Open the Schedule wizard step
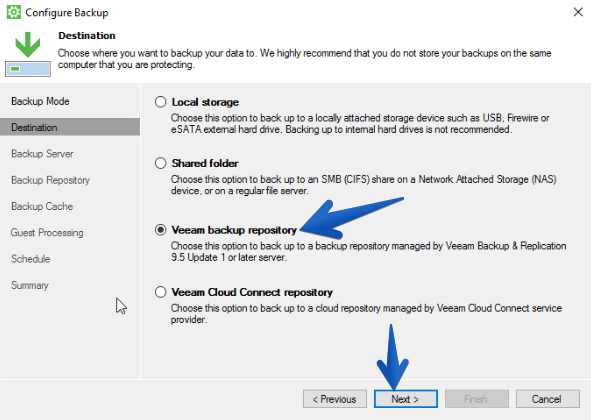591x420 pixels. point(31,259)
